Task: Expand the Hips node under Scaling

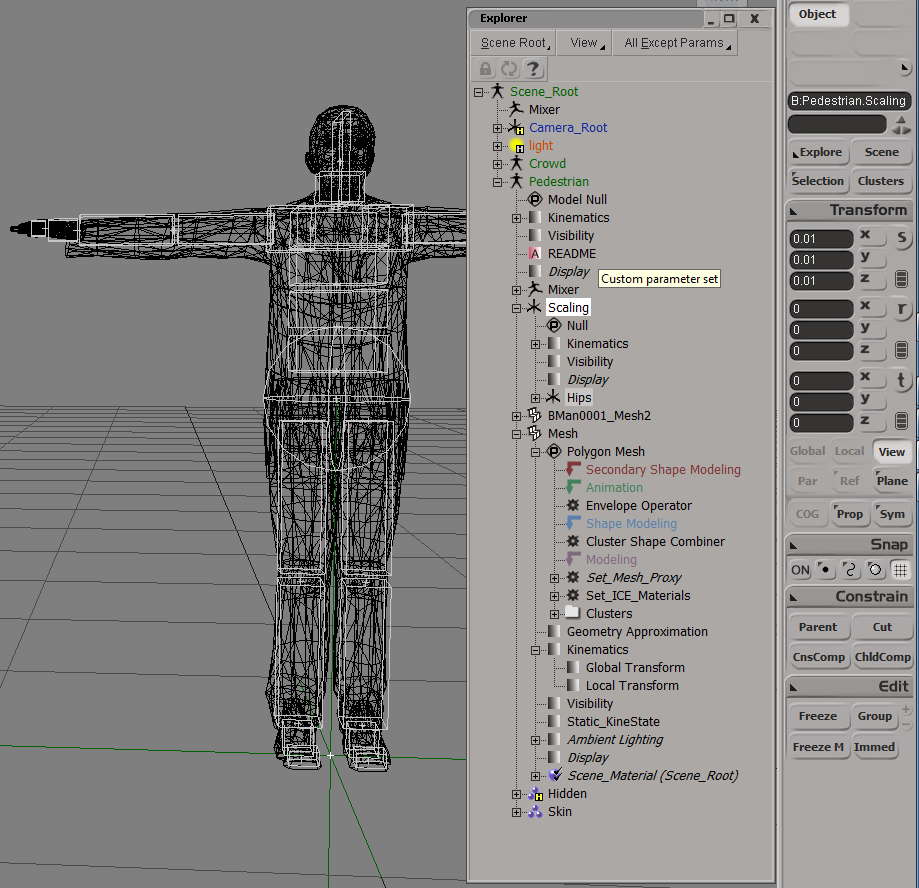Action: click(x=535, y=399)
